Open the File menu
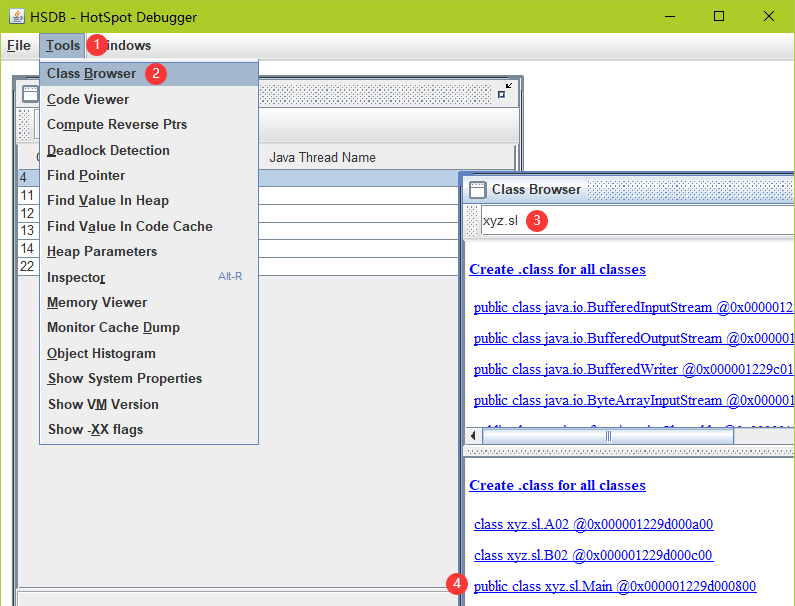 (19, 46)
